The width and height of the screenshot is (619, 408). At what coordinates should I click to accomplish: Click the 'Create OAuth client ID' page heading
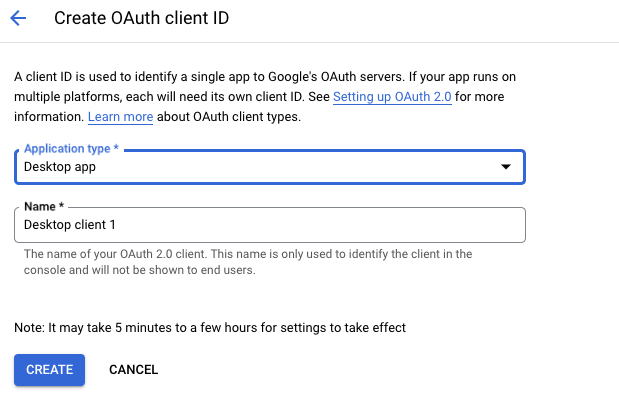[147, 18]
